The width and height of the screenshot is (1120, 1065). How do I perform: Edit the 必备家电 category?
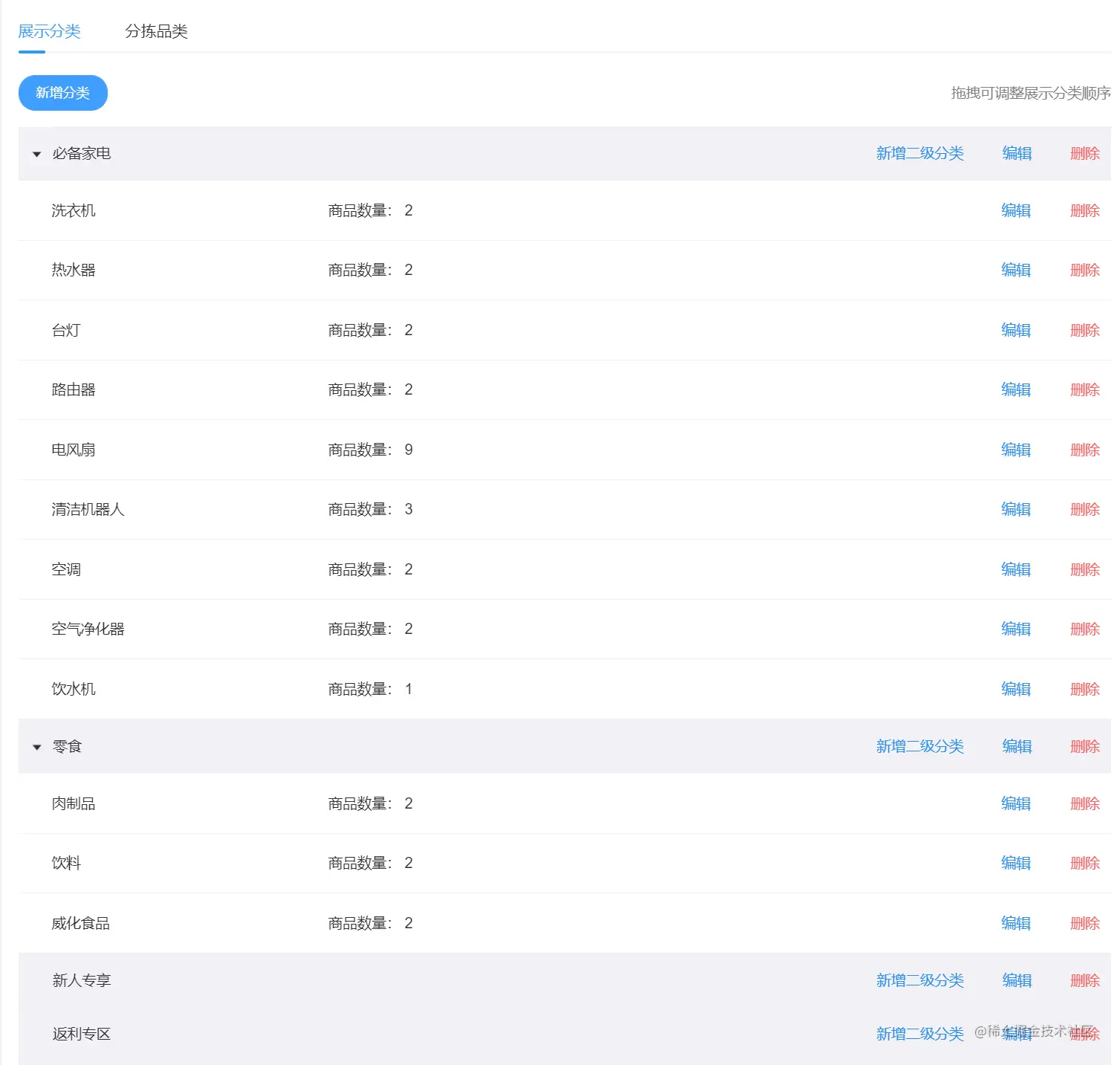[x=1017, y=153]
